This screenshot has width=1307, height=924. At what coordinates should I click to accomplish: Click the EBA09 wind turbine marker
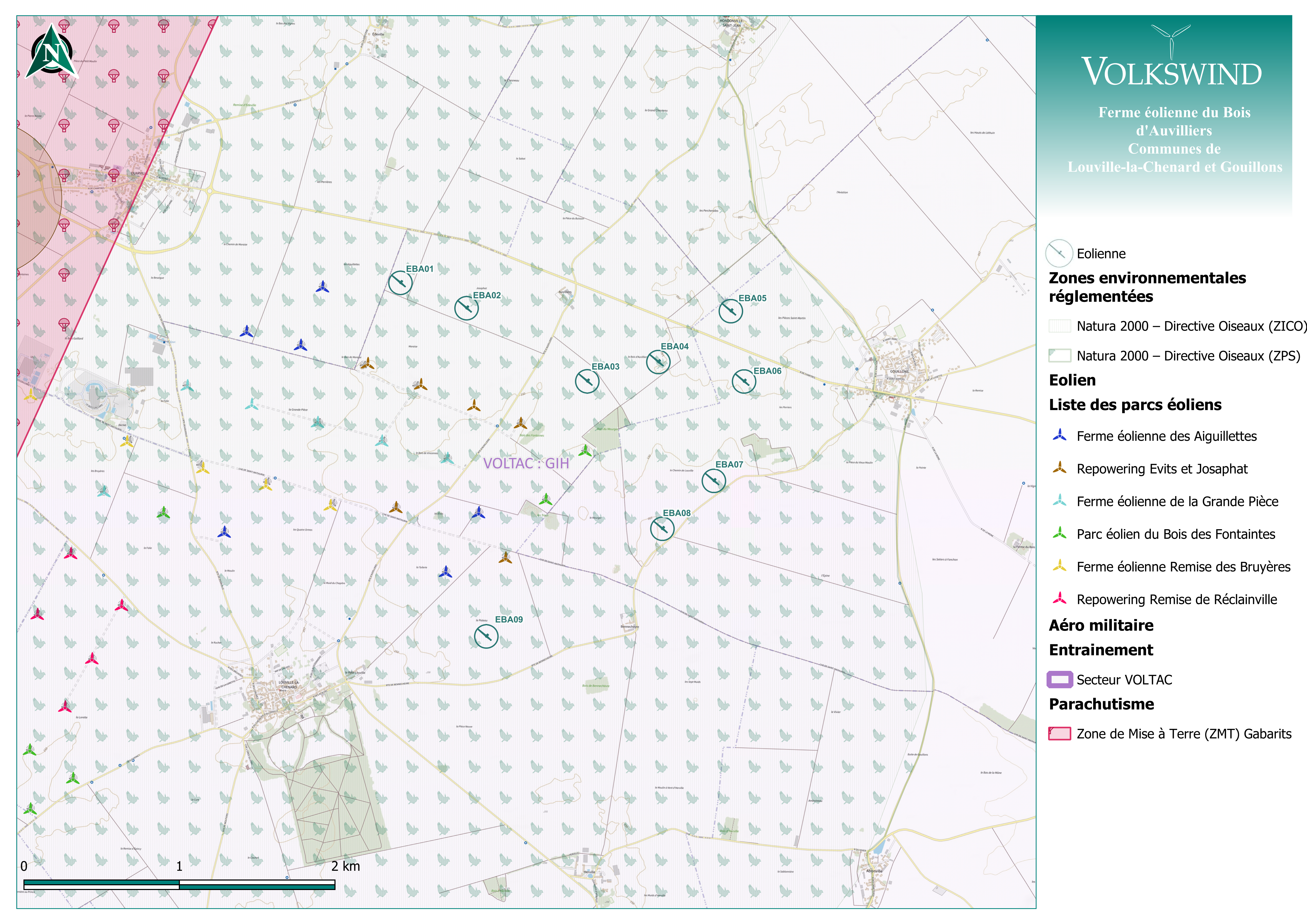(x=486, y=636)
